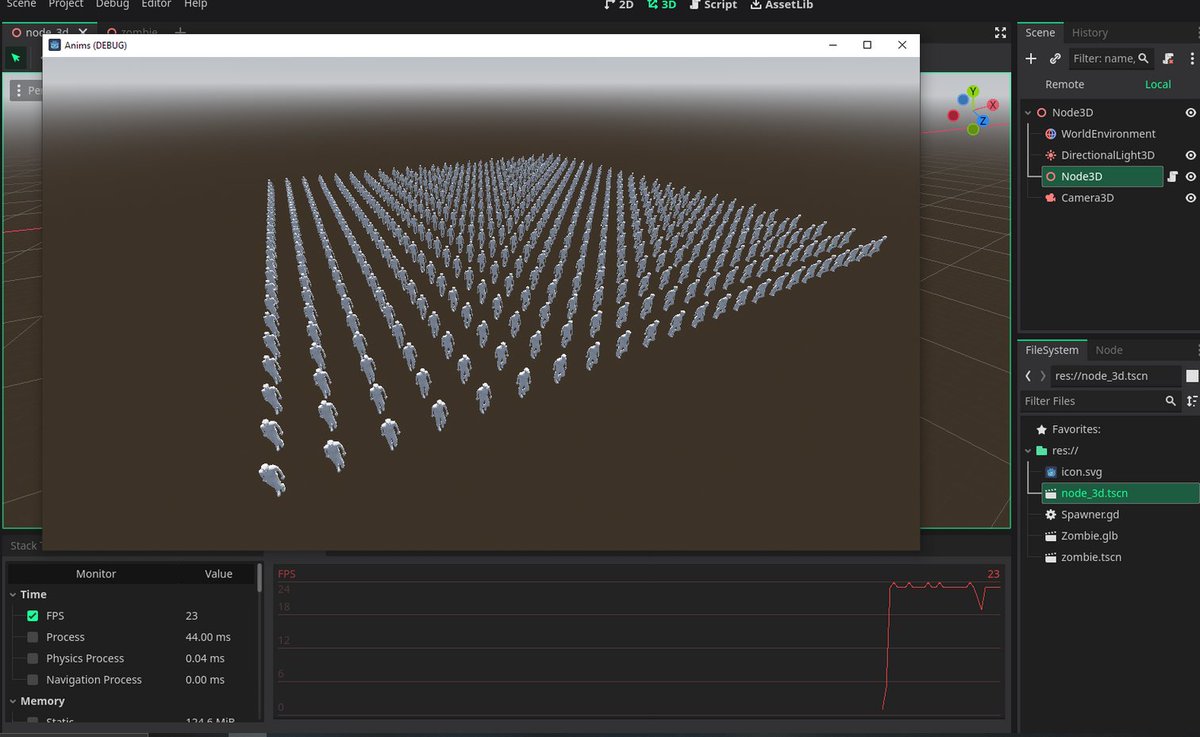
Task: Click the 3D viewport orientation gizmo
Action: 972,111
